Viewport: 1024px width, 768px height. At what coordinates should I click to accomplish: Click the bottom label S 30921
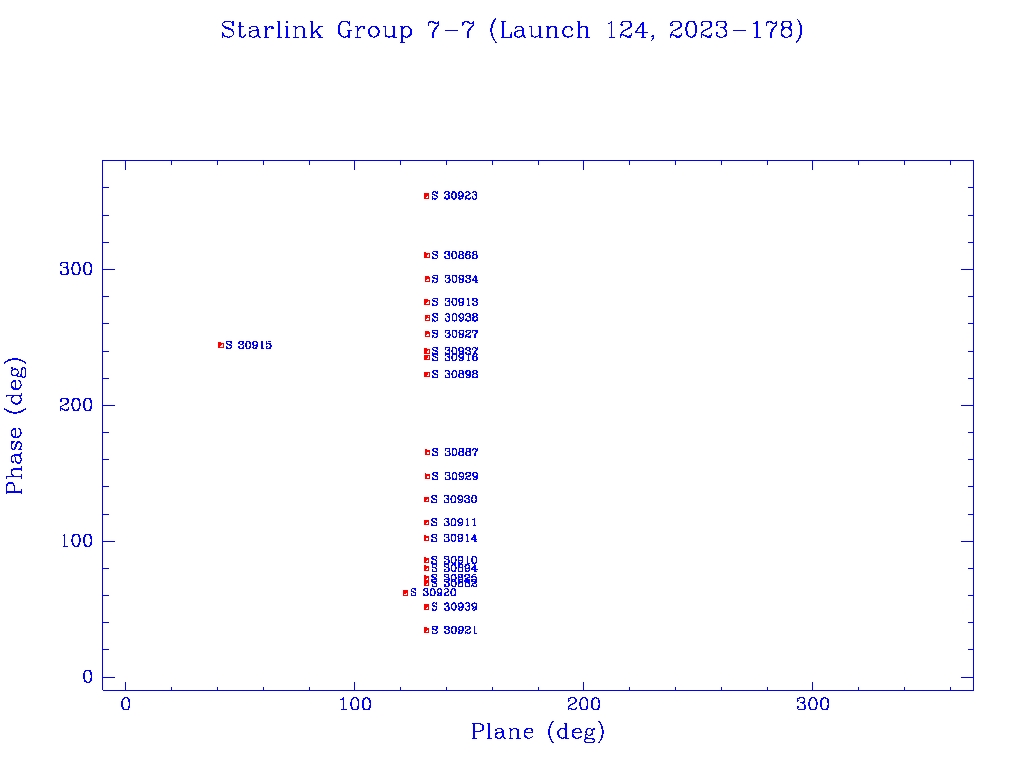coord(454,630)
